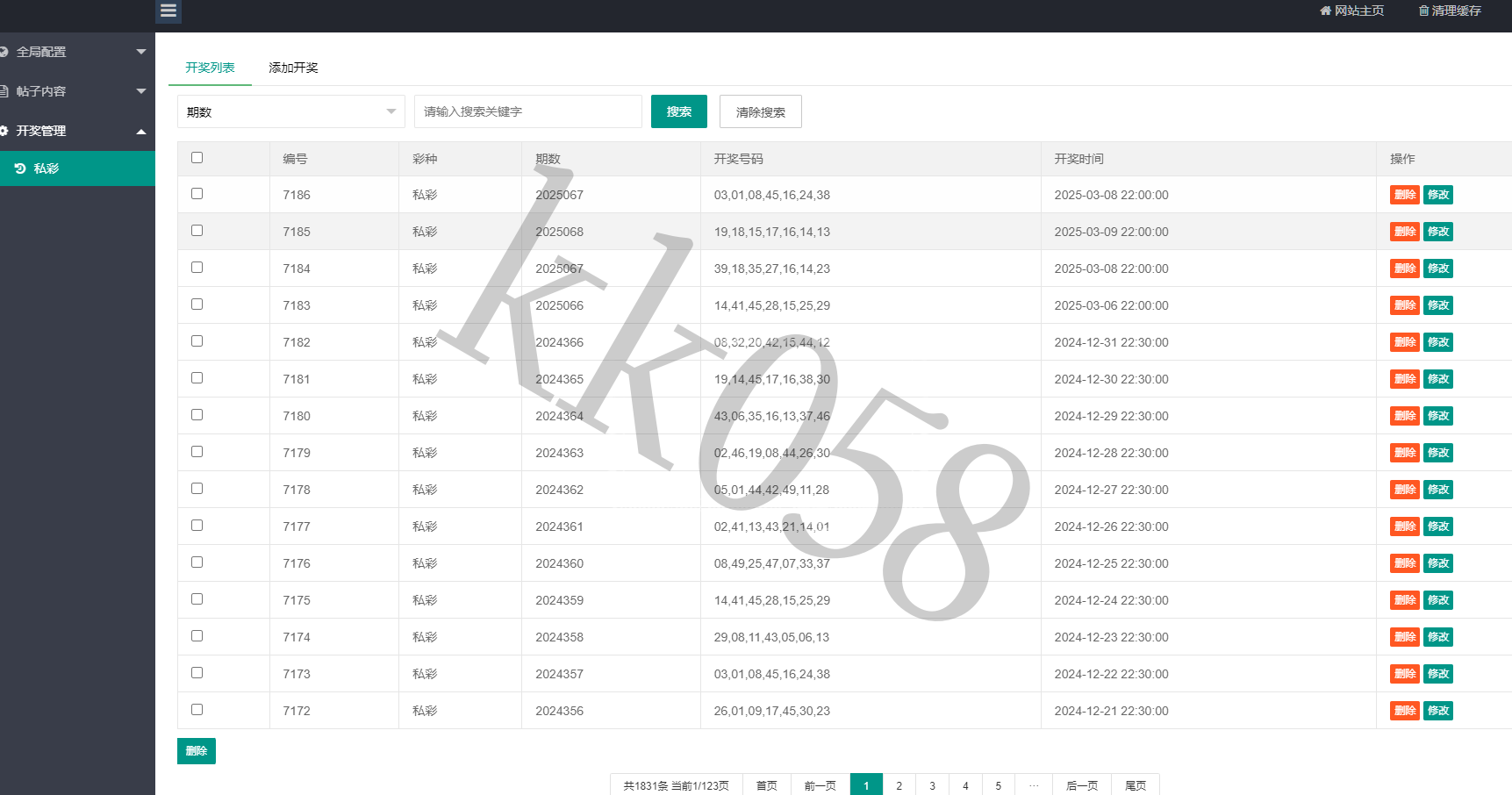1512x795 pixels.
Task: Go to pagination page 2
Action: 899,785
